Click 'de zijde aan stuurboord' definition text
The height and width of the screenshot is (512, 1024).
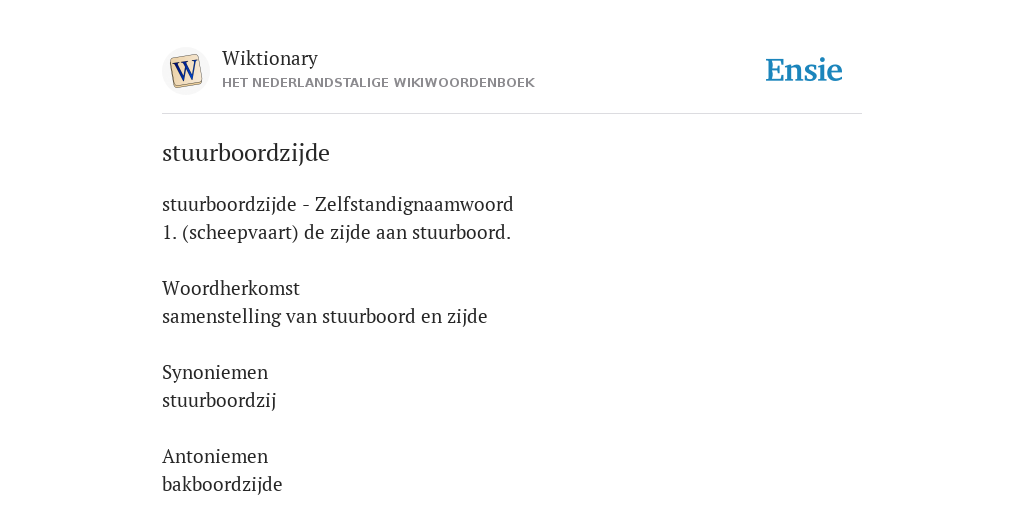tap(408, 233)
